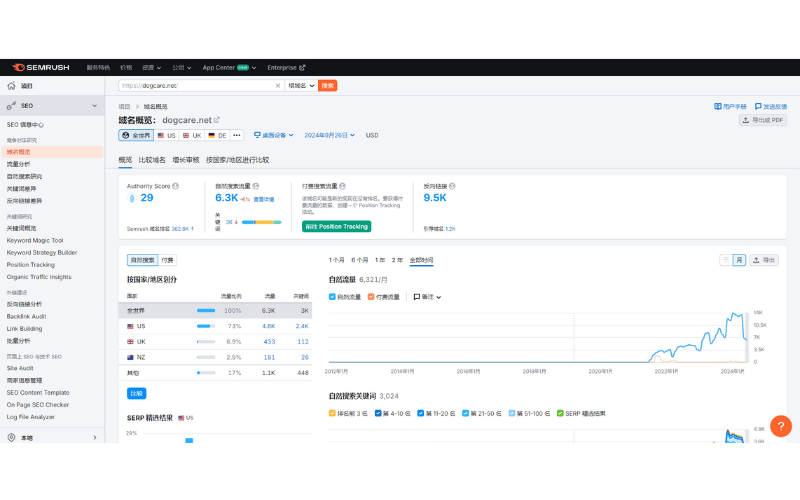This screenshot has height=500, width=800.
Task: Click the US traffic share bar
Action: [206, 326]
